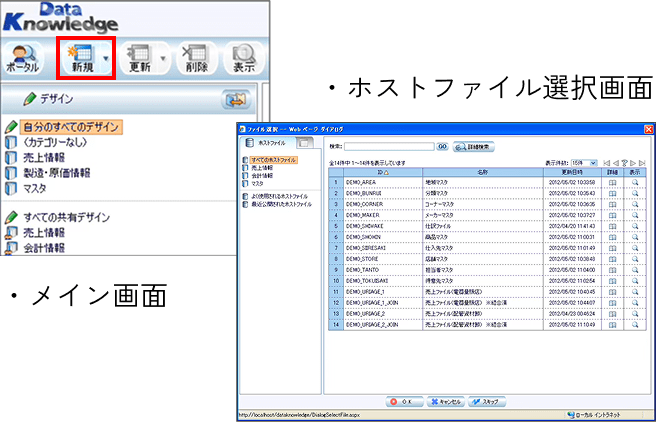The image size is (656, 422).
Task: Sort the table by 更新日時 column header
Action: pyautogui.click(x=572, y=172)
